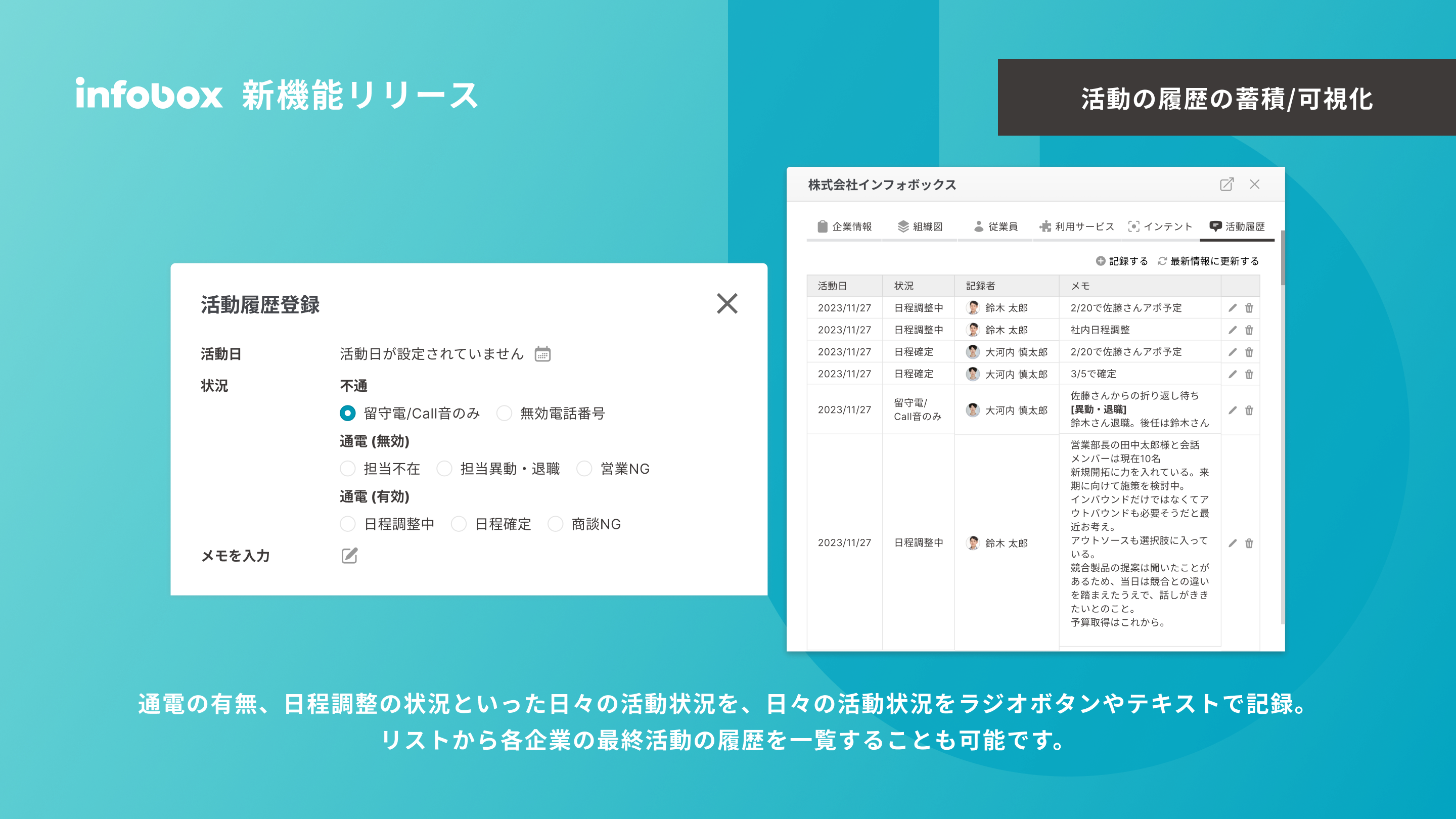The image size is (1456, 819).
Task: Switch to the 組織図 tab
Action: pos(920,226)
